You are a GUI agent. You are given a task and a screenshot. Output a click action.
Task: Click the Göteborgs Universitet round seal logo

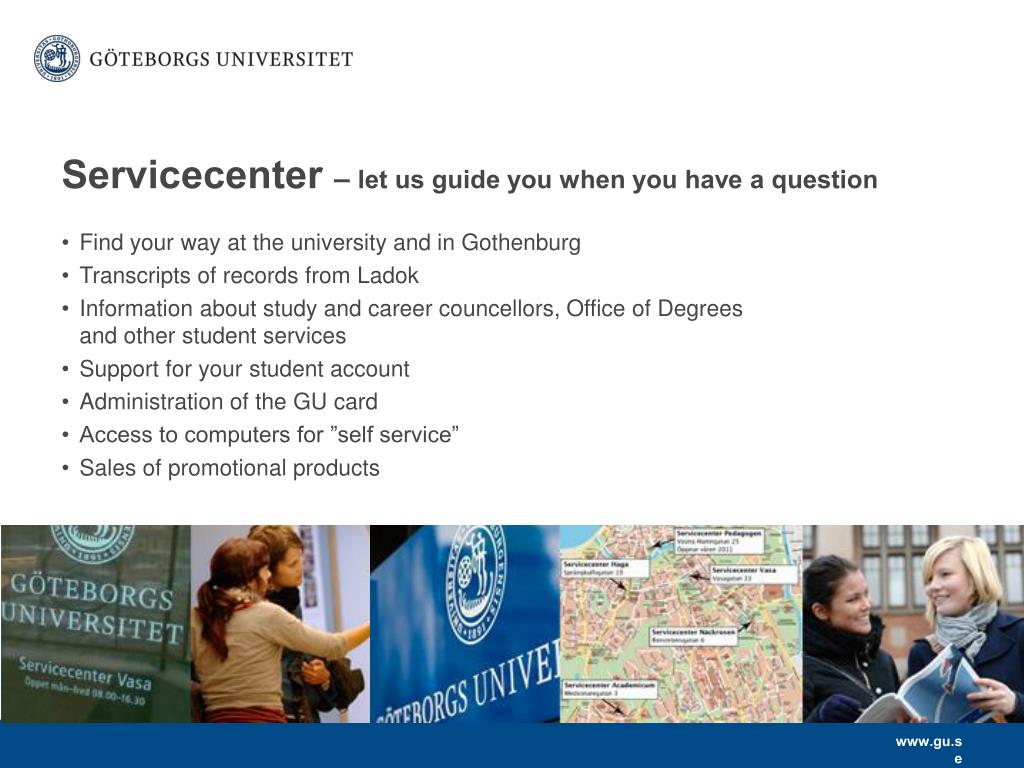[57, 58]
